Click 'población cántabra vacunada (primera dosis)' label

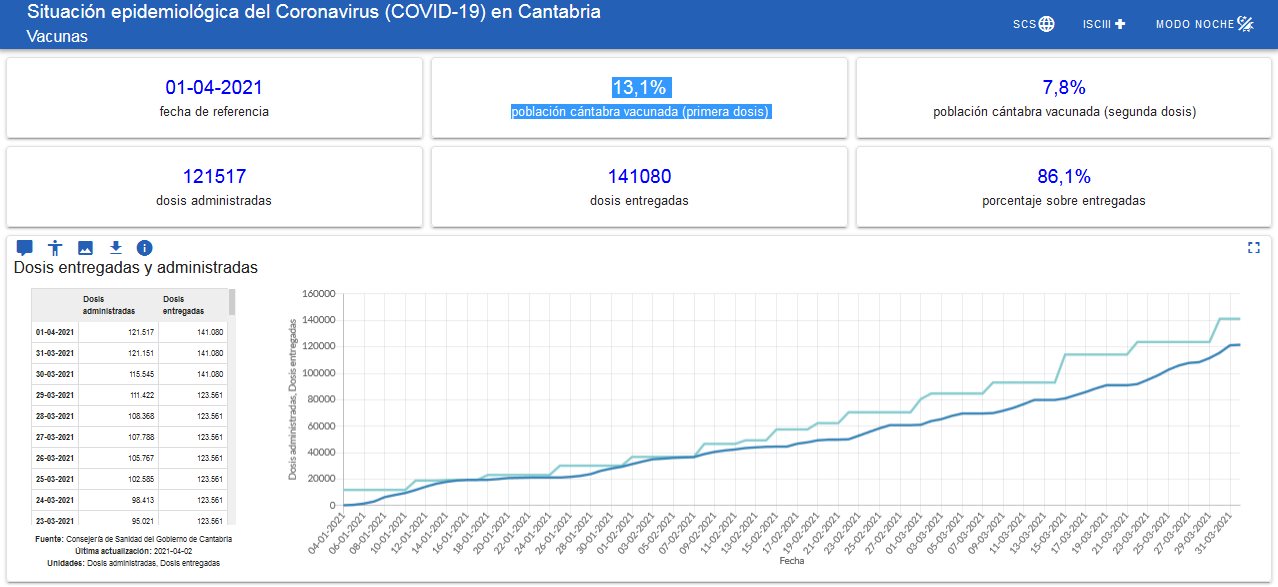pos(640,111)
